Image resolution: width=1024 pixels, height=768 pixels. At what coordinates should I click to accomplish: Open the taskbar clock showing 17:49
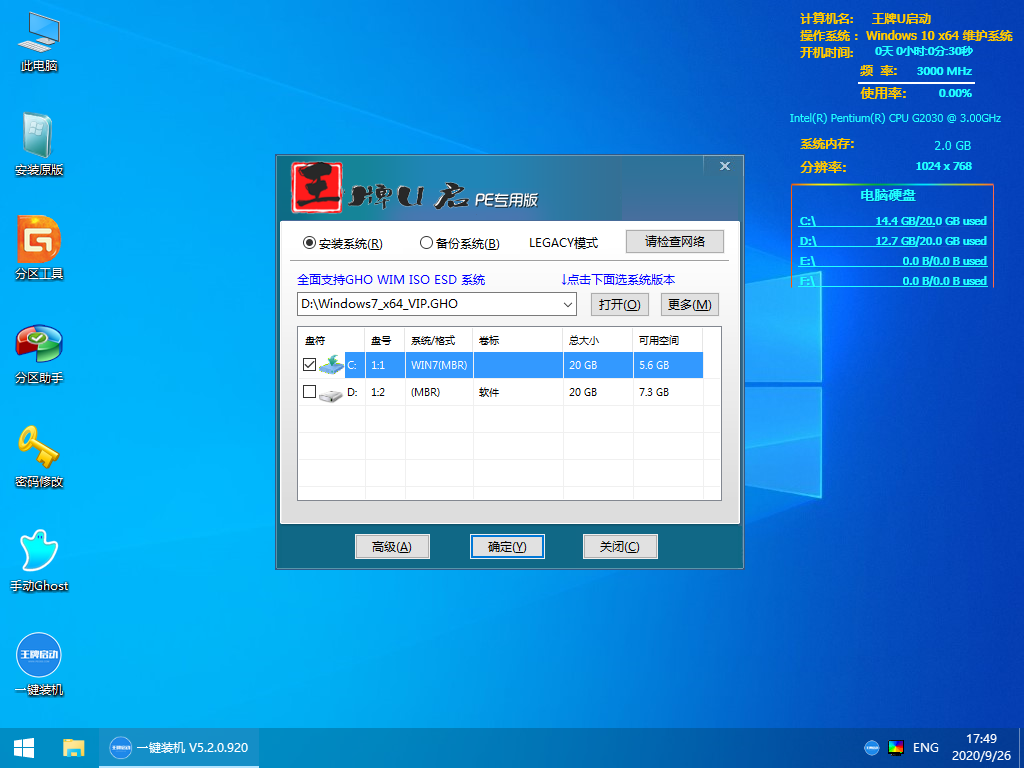[982, 748]
